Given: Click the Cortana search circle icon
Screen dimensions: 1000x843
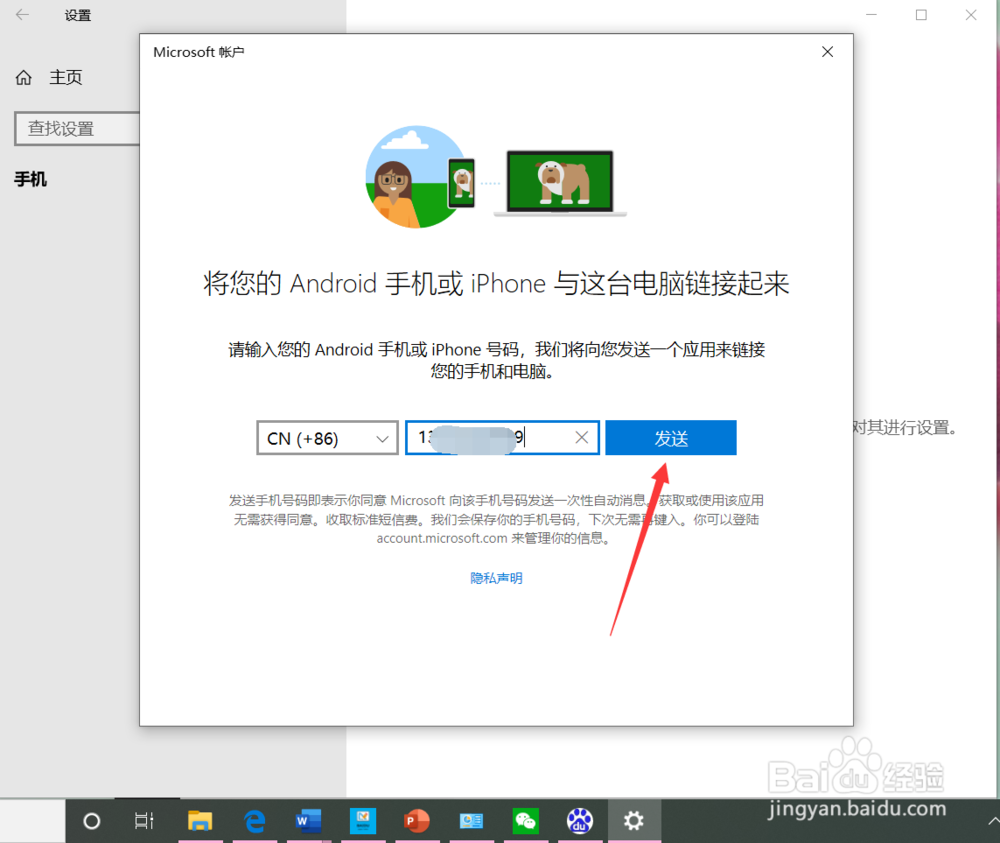Looking at the screenshot, I should (x=90, y=820).
